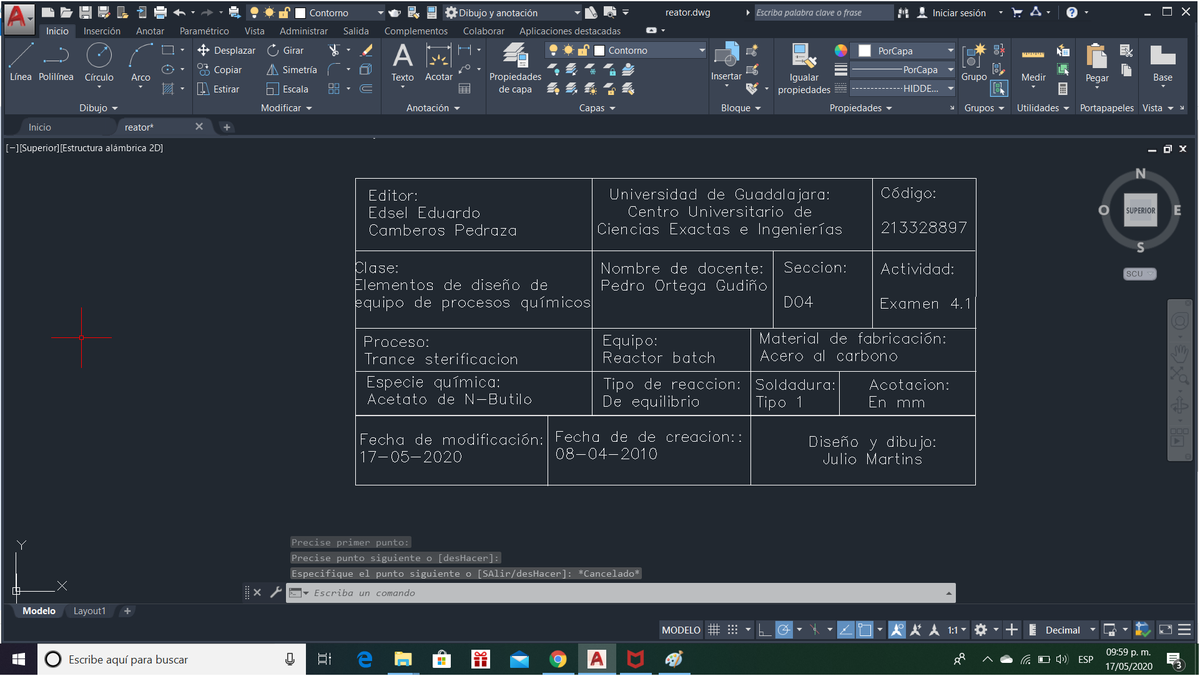Toggle group selection icon in Grupos panel

click(x=998, y=89)
